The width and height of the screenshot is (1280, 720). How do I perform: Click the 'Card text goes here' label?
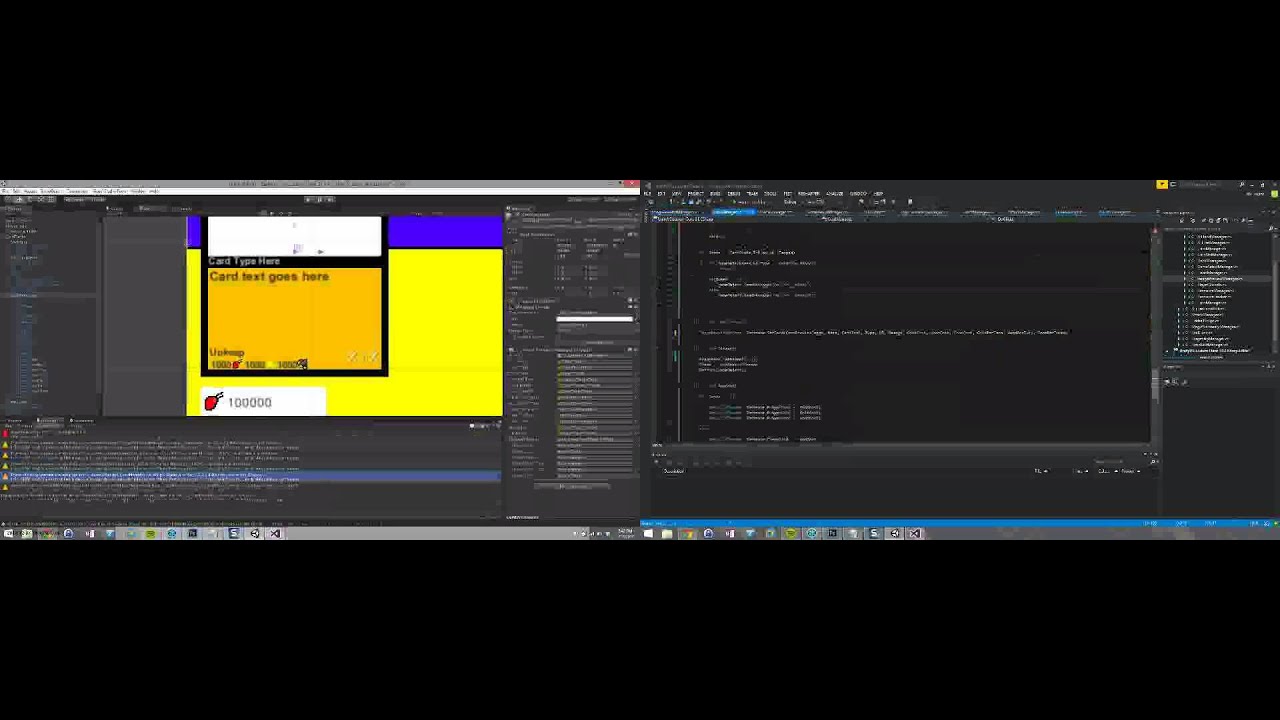(269, 276)
